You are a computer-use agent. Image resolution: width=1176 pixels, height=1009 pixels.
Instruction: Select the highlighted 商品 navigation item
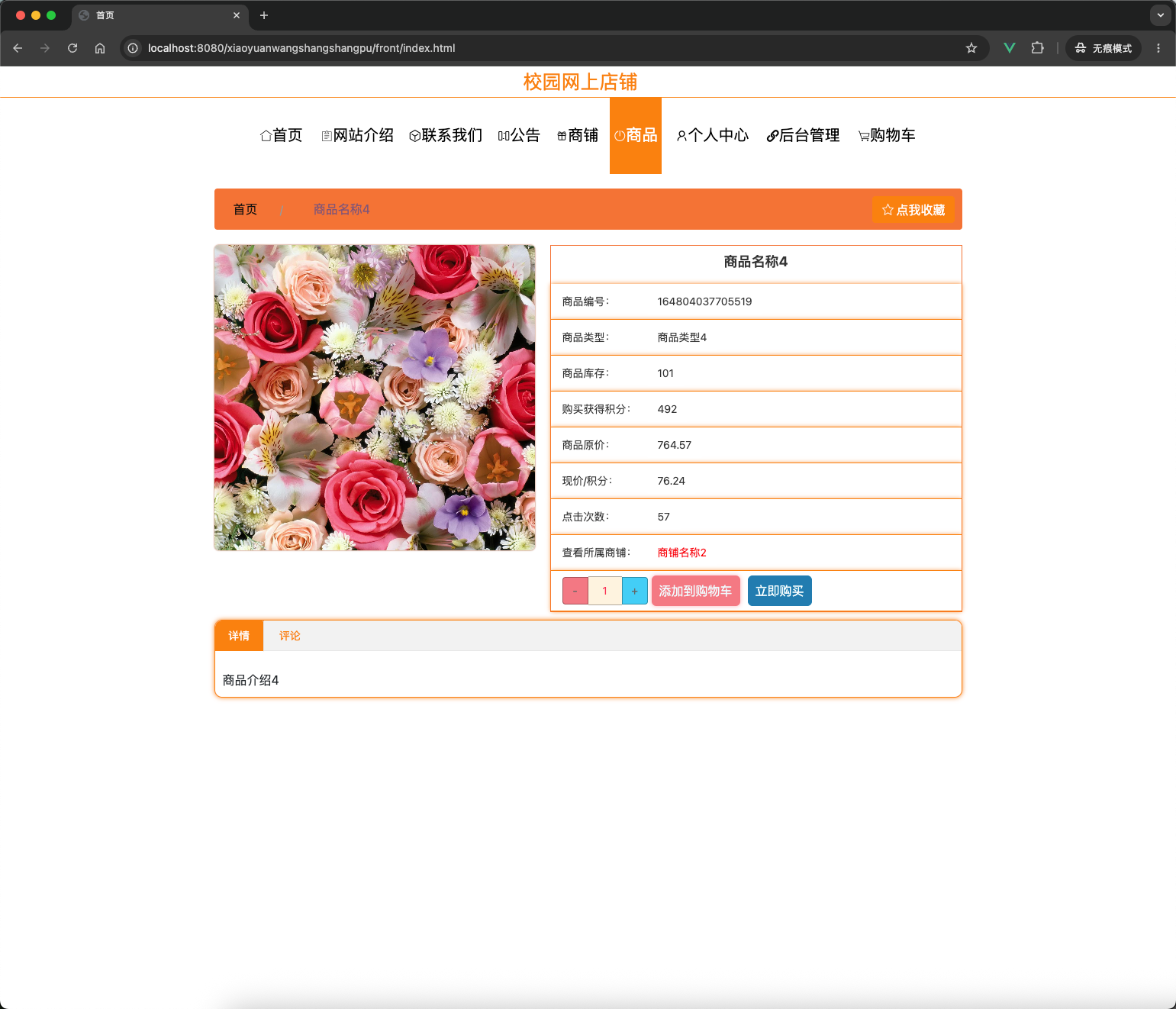636,135
